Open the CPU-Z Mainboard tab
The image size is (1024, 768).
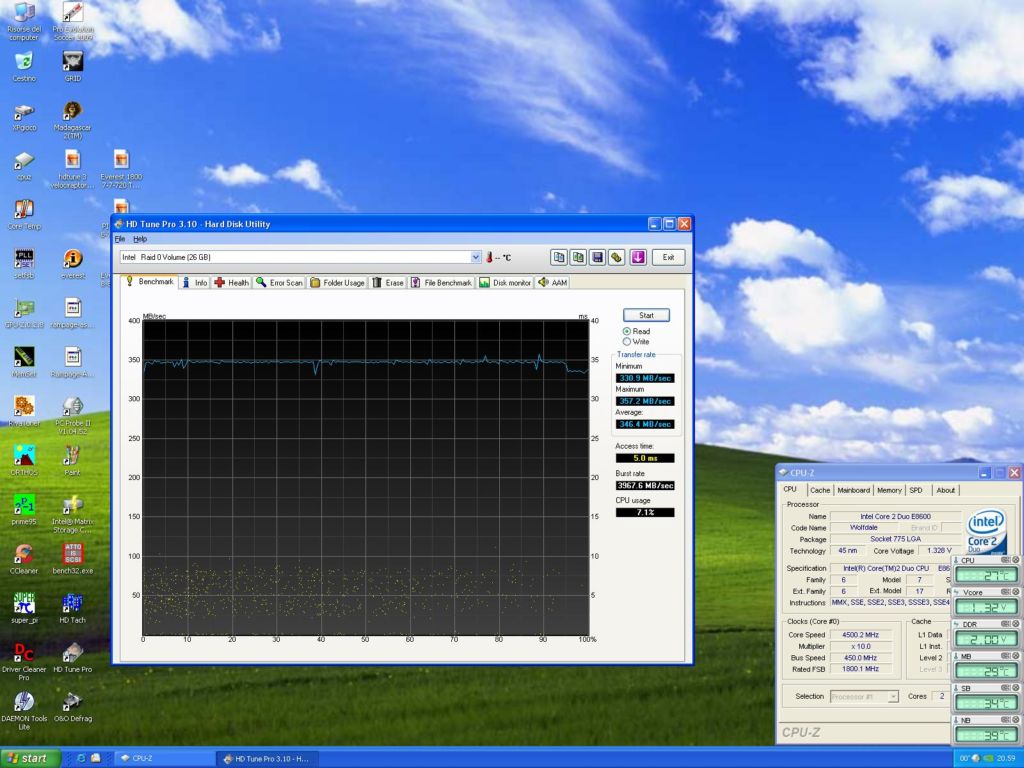(854, 490)
